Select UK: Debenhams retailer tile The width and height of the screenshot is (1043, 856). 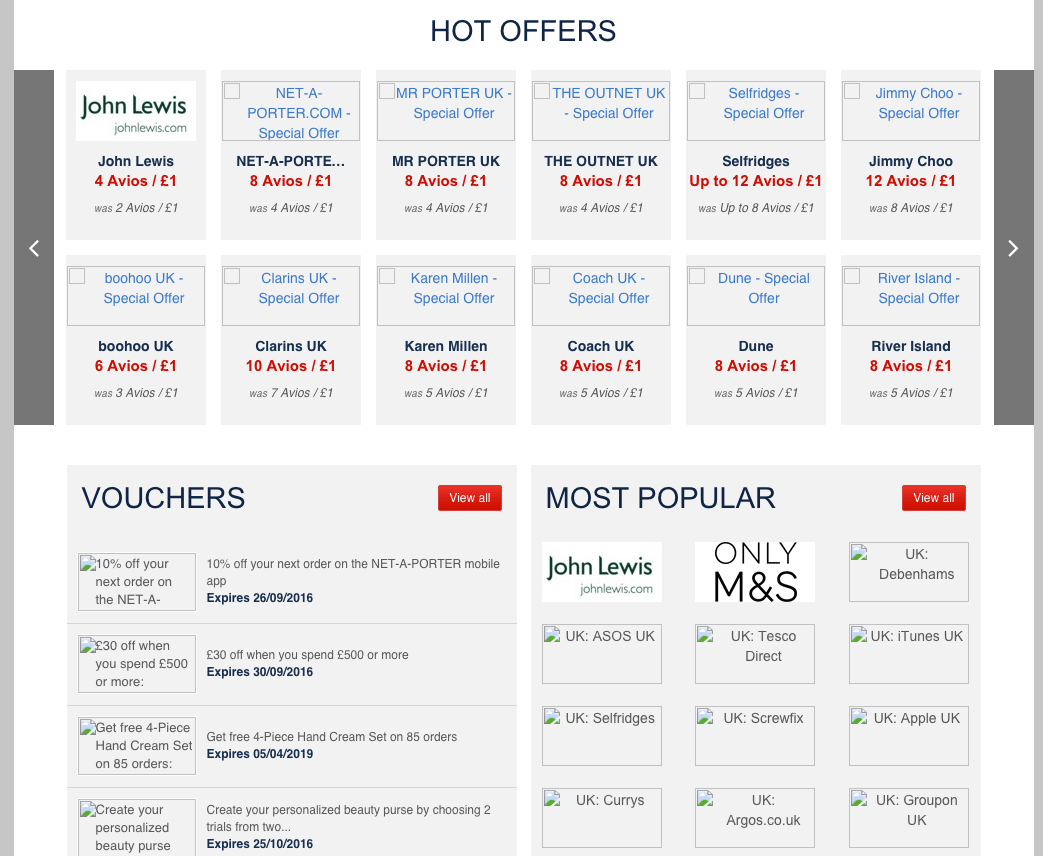click(909, 572)
